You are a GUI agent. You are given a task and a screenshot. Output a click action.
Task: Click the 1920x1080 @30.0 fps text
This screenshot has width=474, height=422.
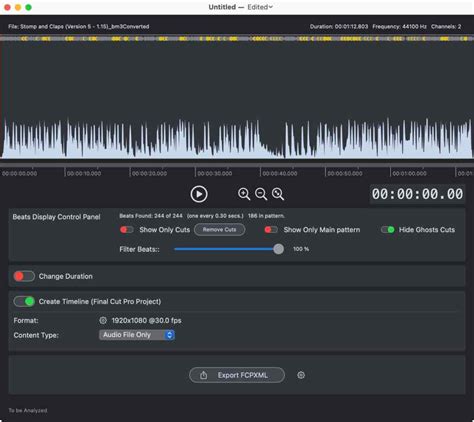point(147,320)
